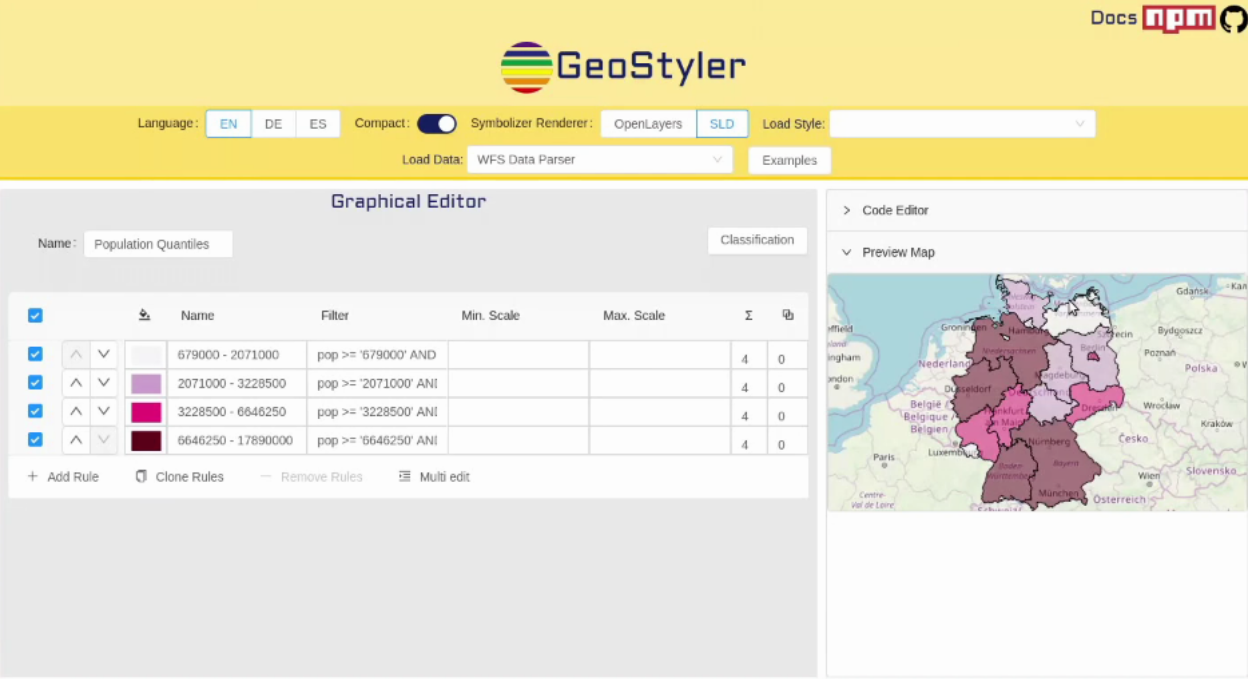Uncheck the 6646250 - 17890000 rule checkbox
Image resolution: width=1248 pixels, height=679 pixels.
tap(35, 440)
